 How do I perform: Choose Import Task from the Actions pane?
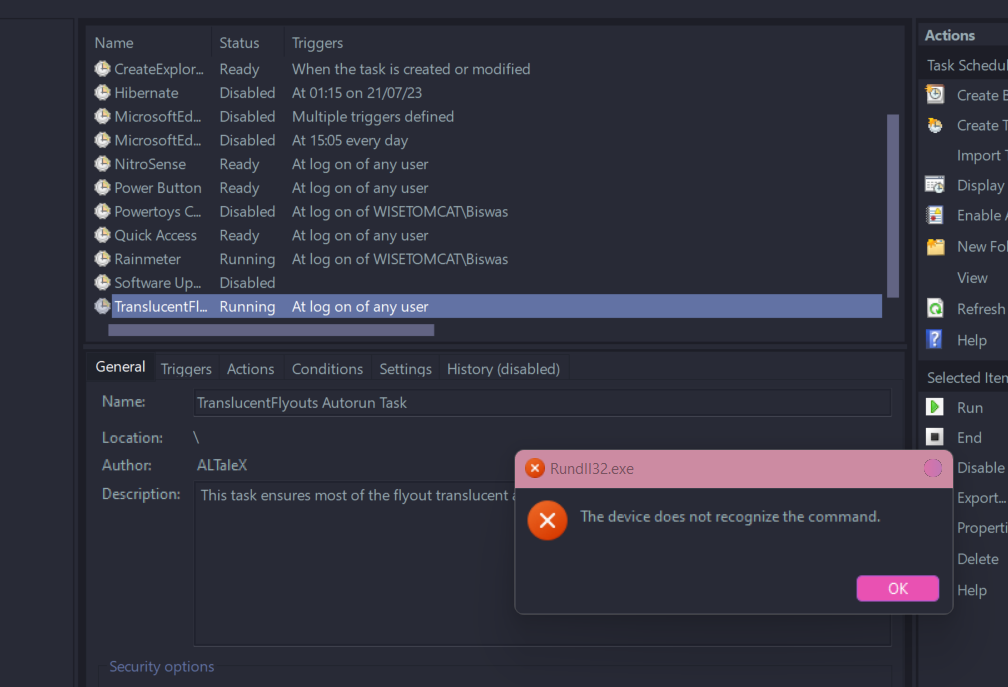(x=980, y=155)
